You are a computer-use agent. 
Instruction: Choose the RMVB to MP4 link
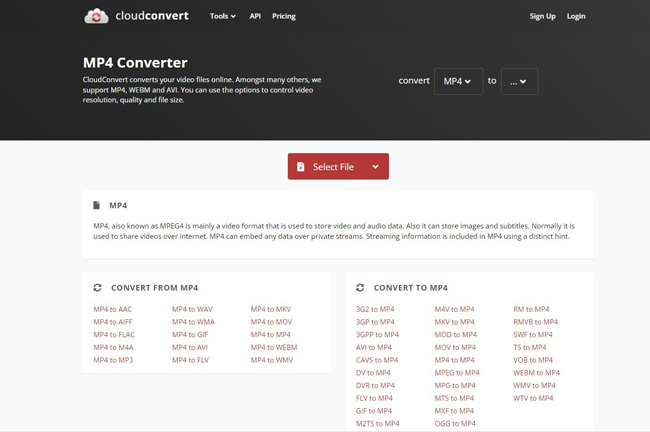[536, 322]
